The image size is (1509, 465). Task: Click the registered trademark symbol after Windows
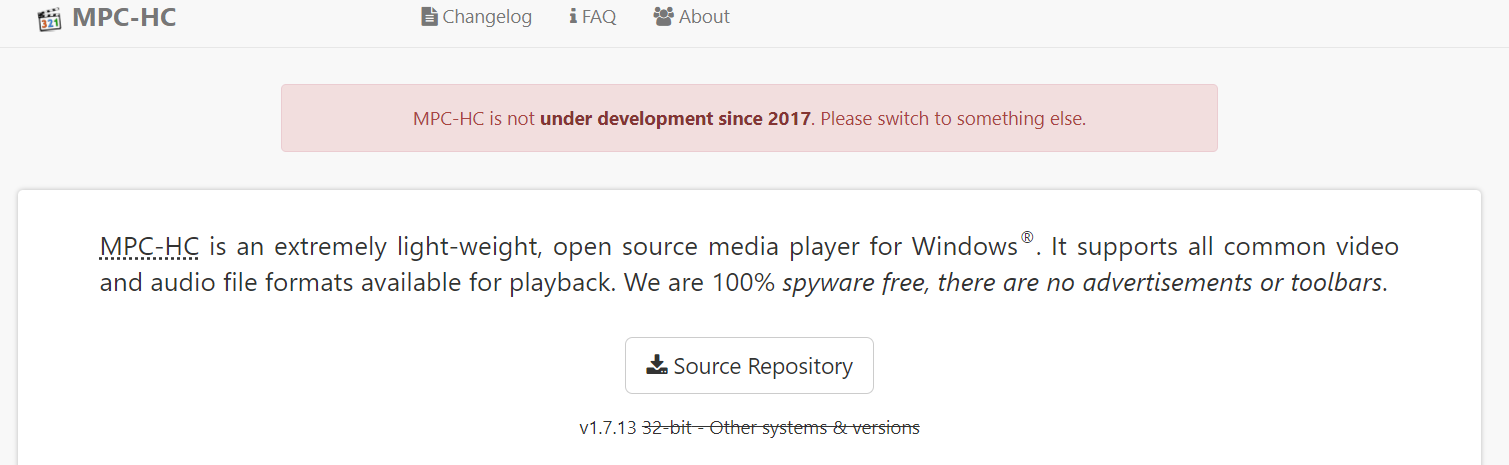1027,239
